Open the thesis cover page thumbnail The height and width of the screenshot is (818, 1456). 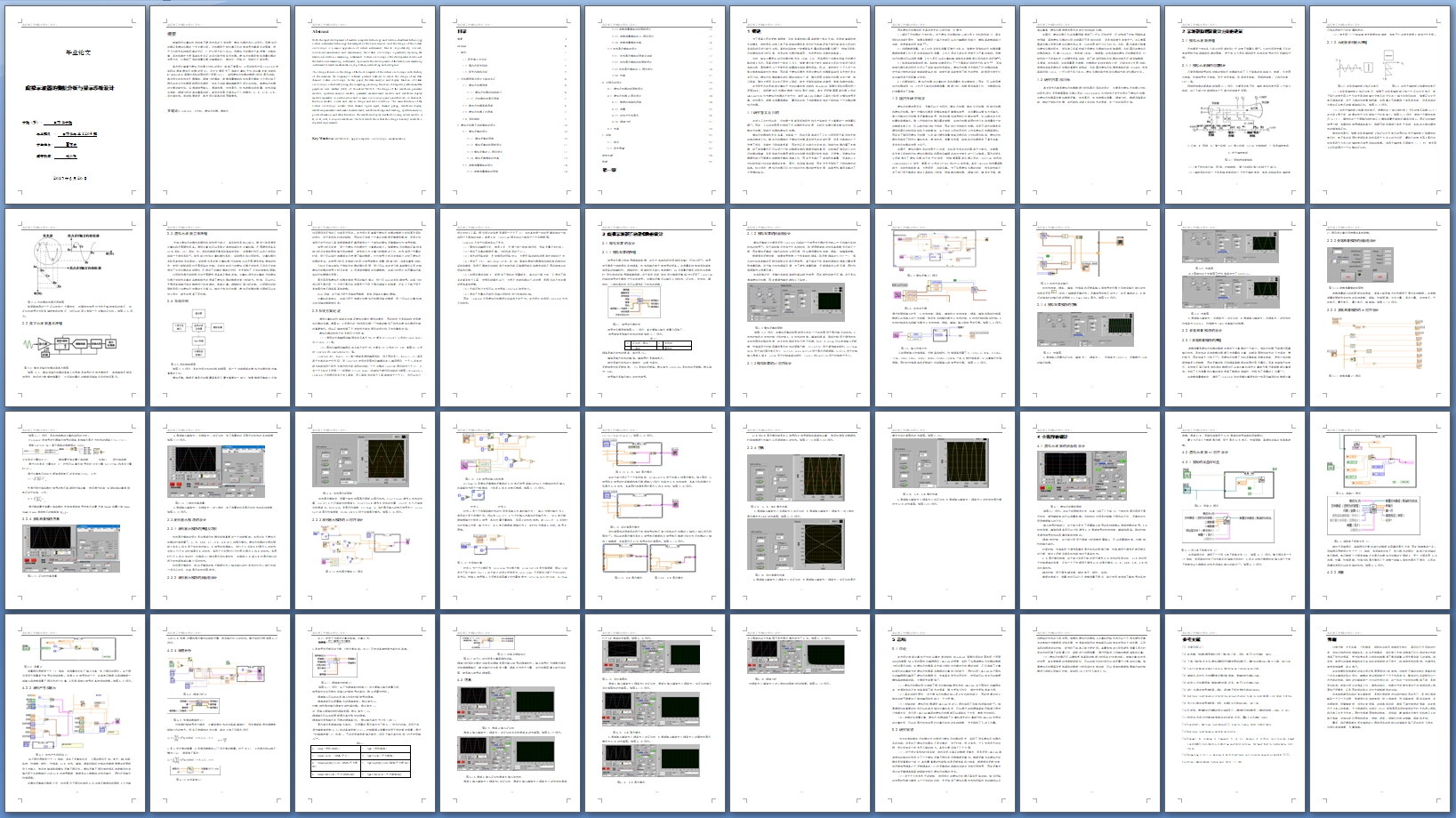tap(75, 105)
